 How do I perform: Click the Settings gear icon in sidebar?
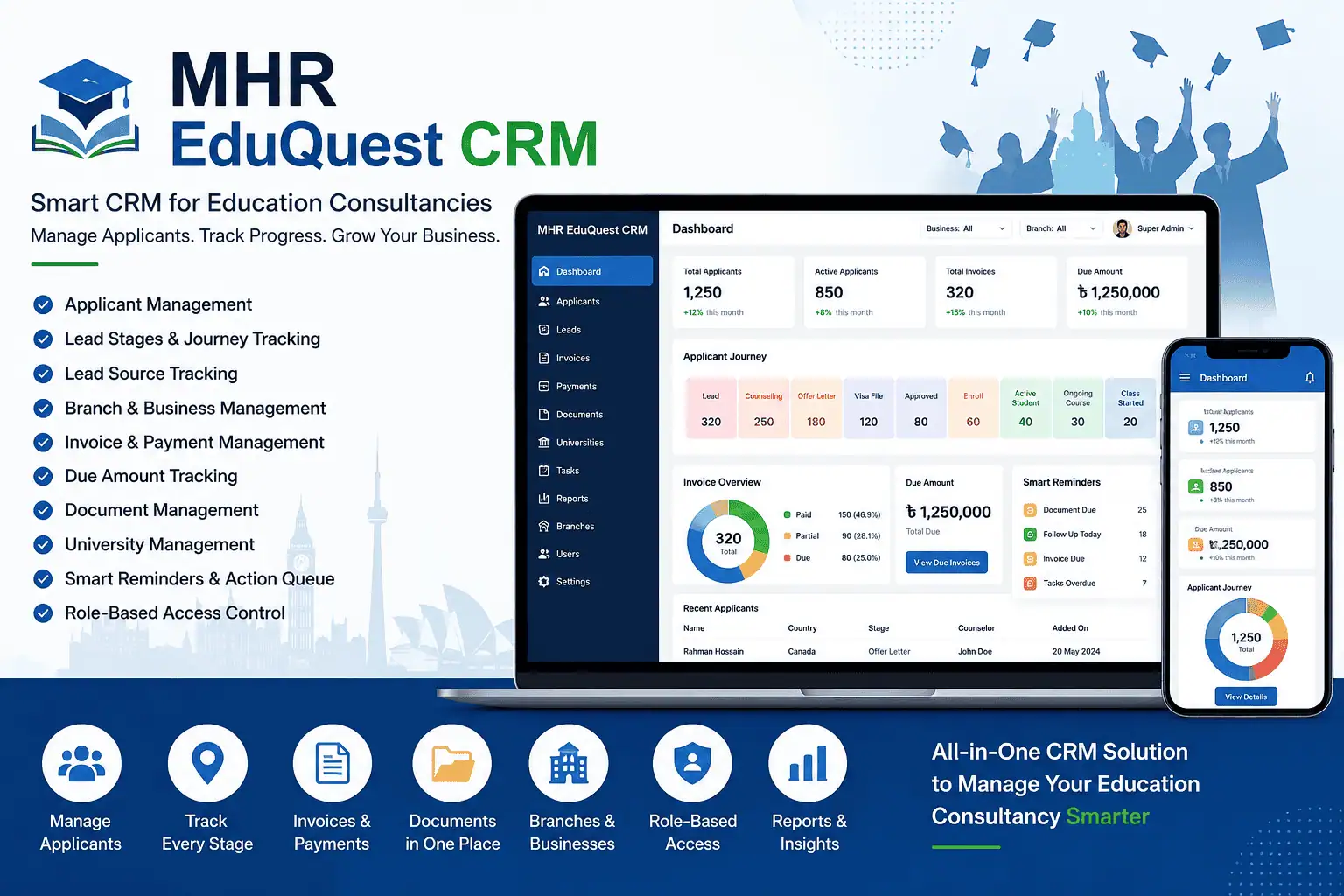click(x=544, y=582)
